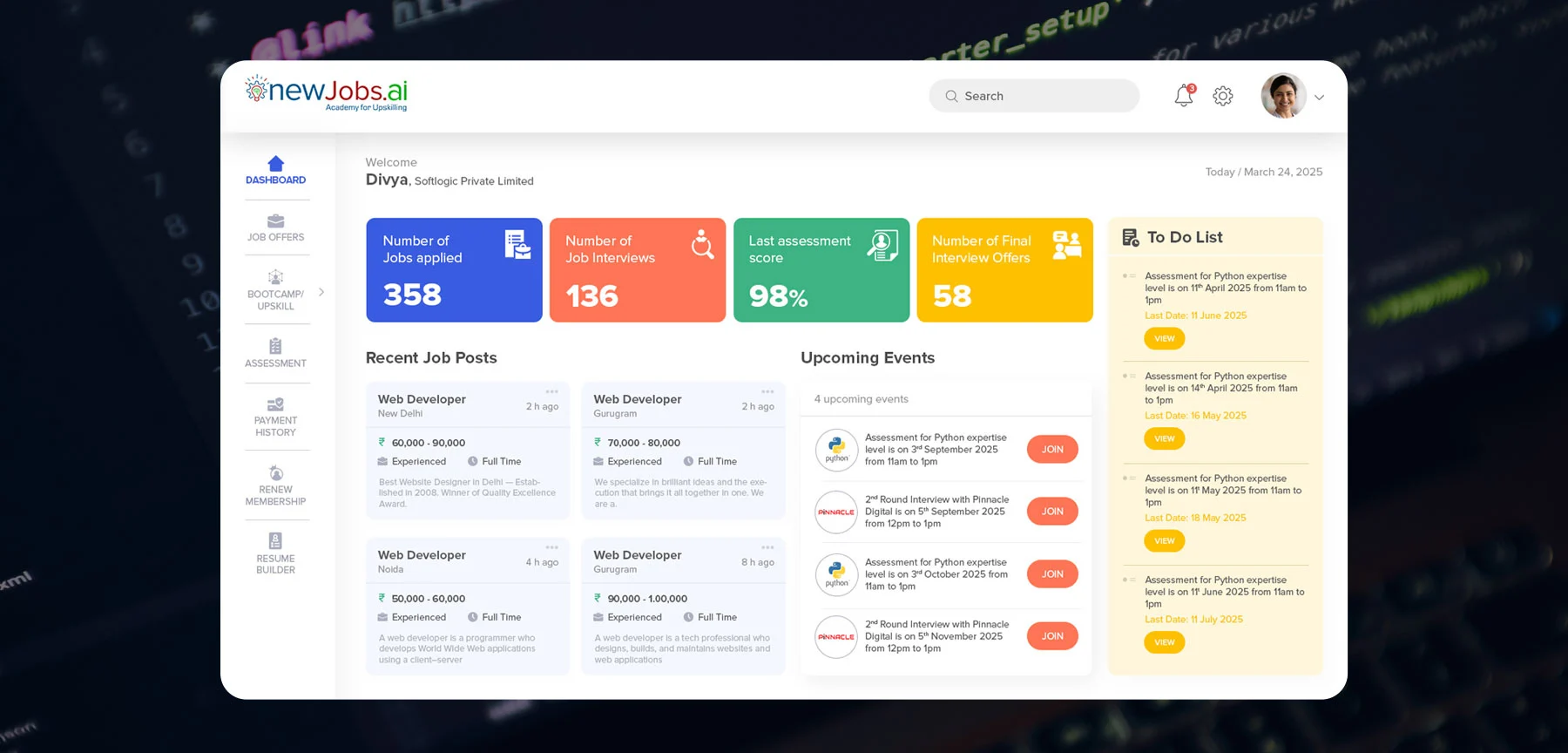The height and width of the screenshot is (753, 1568).
Task: Open the Resume Builder icon
Action: (x=275, y=540)
